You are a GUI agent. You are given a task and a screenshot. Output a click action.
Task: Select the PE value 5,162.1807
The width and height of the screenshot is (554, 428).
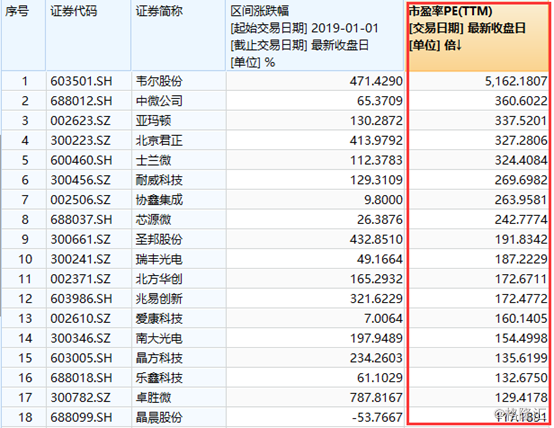(x=516, y=82)
